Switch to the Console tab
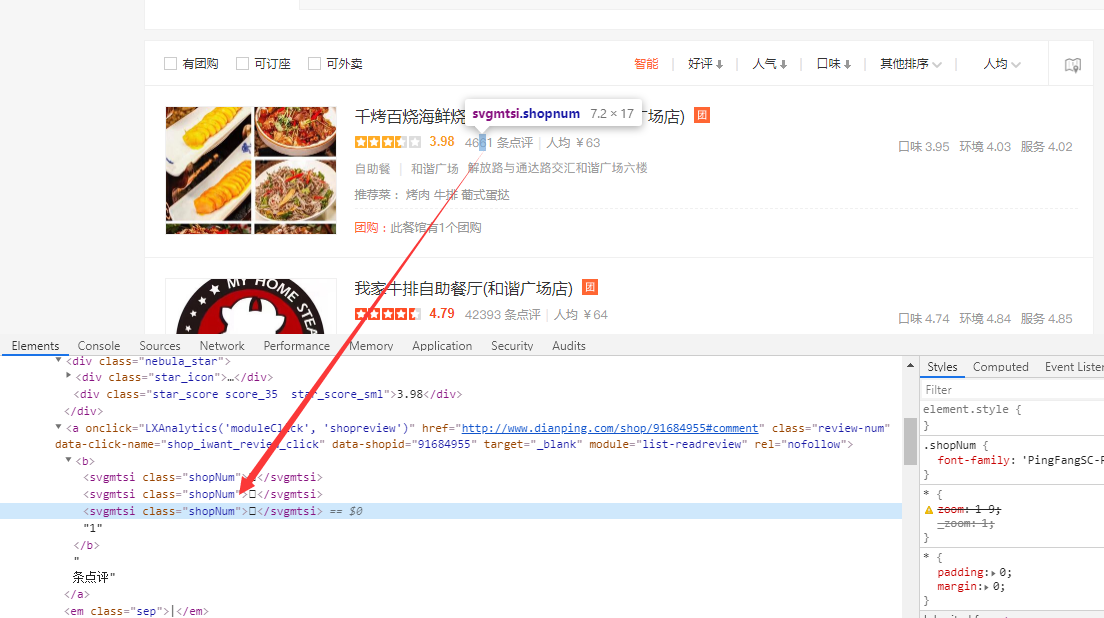 coord(98,345)
